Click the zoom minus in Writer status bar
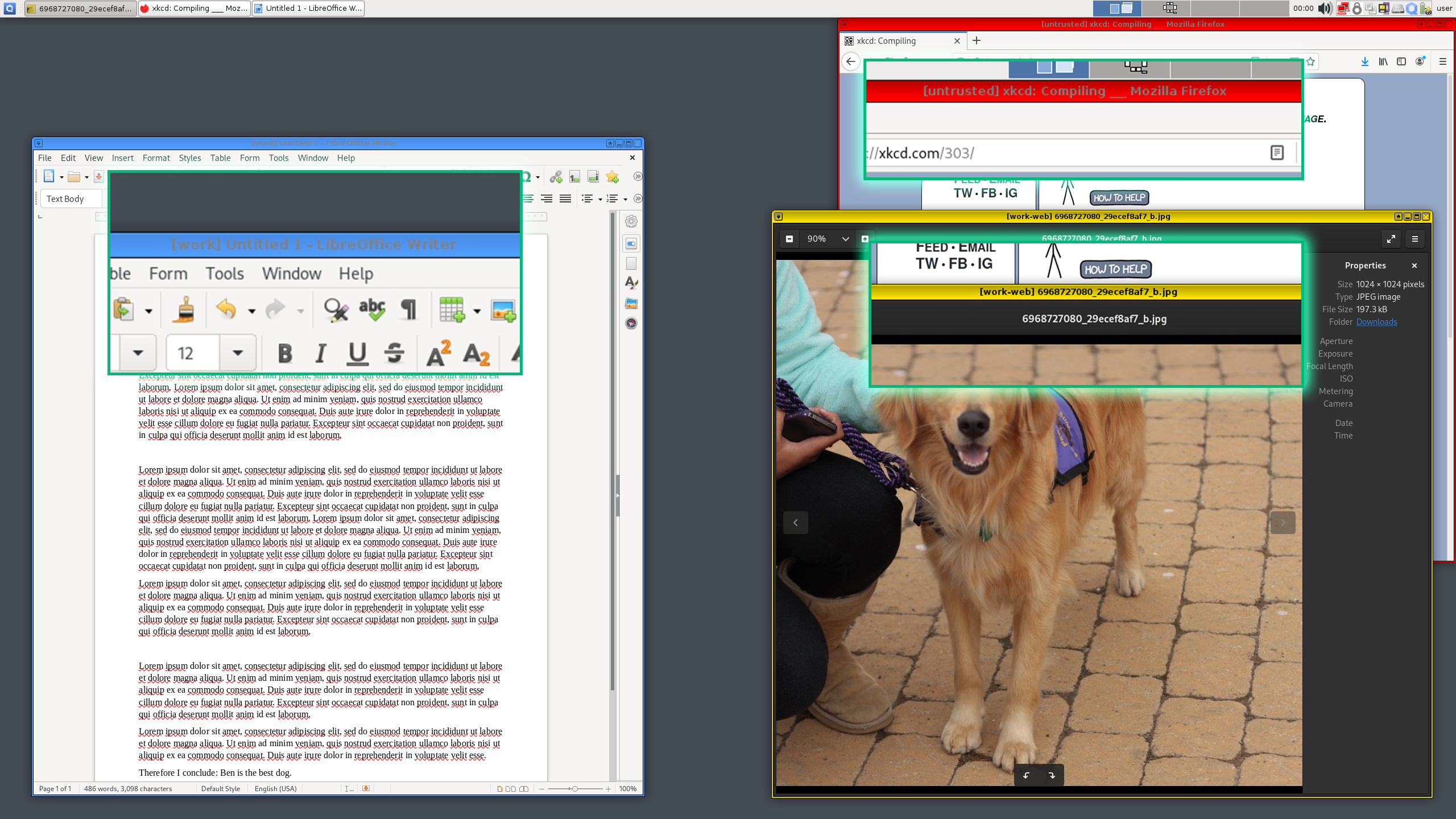This screenshot has width=1456, height=819. coord(541,789)
